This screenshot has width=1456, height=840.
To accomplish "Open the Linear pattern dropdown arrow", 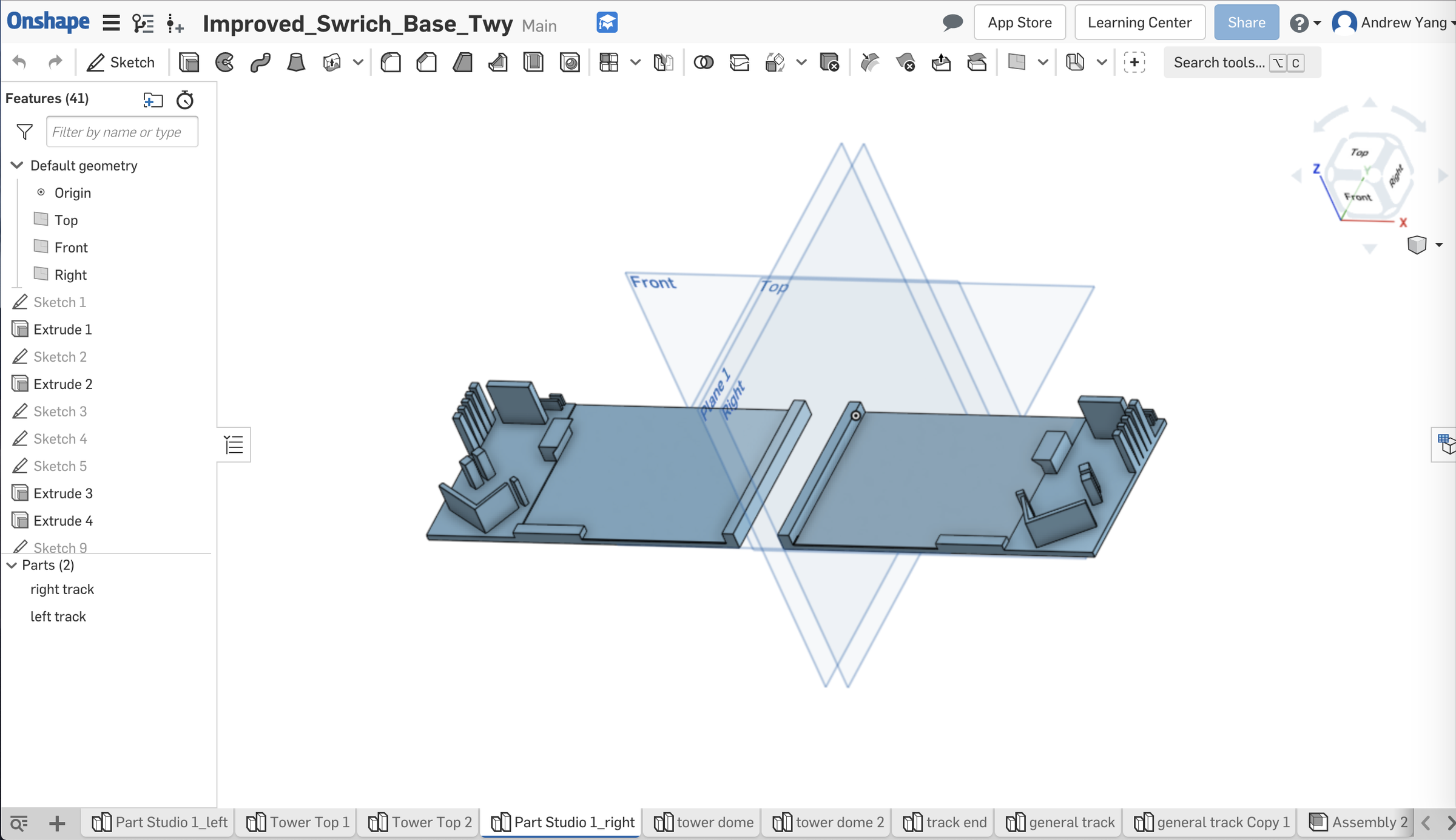I will pos(635,62).
